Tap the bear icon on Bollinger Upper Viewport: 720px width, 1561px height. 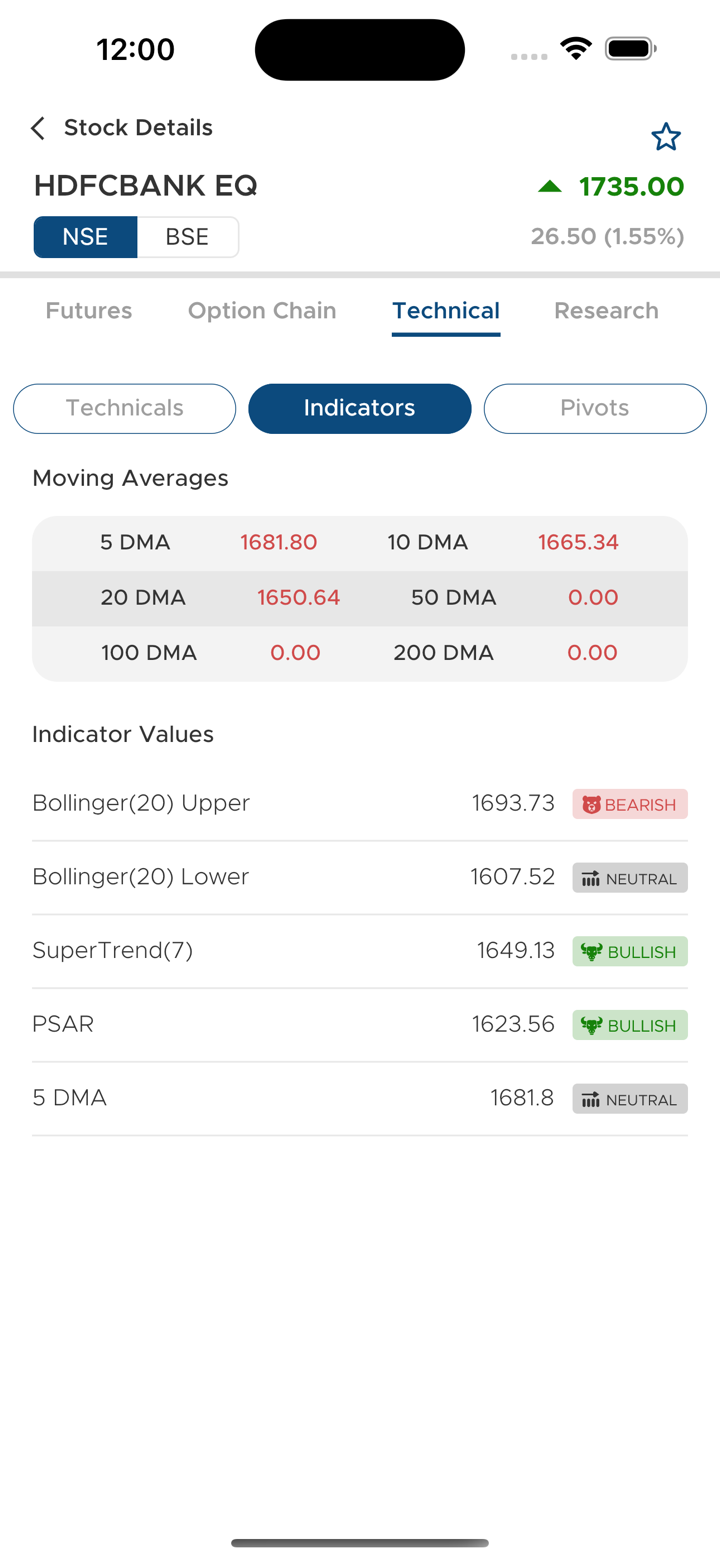click(x=592, y=805)
